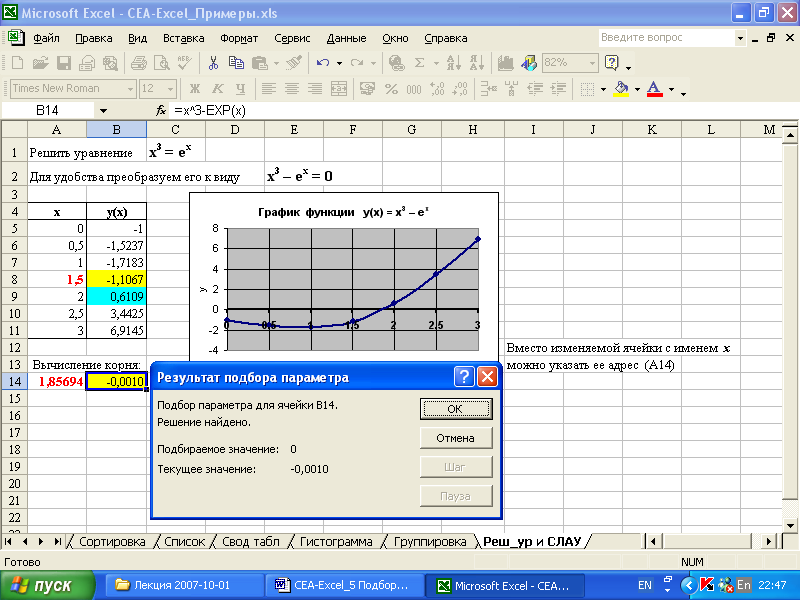
Task: Click the fx insert function button
Action: pyautogui.click(x=161, y=110)
